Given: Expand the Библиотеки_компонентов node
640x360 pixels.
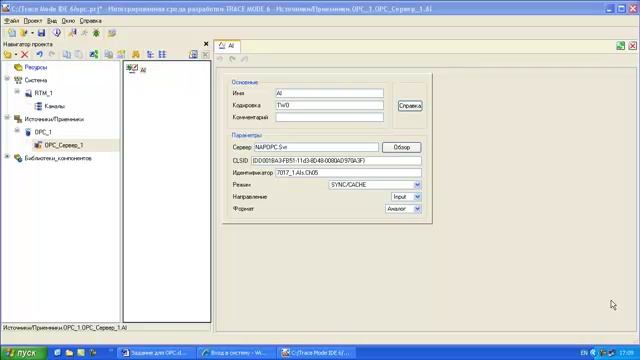Looking at the screenshot, I should 7,157.
